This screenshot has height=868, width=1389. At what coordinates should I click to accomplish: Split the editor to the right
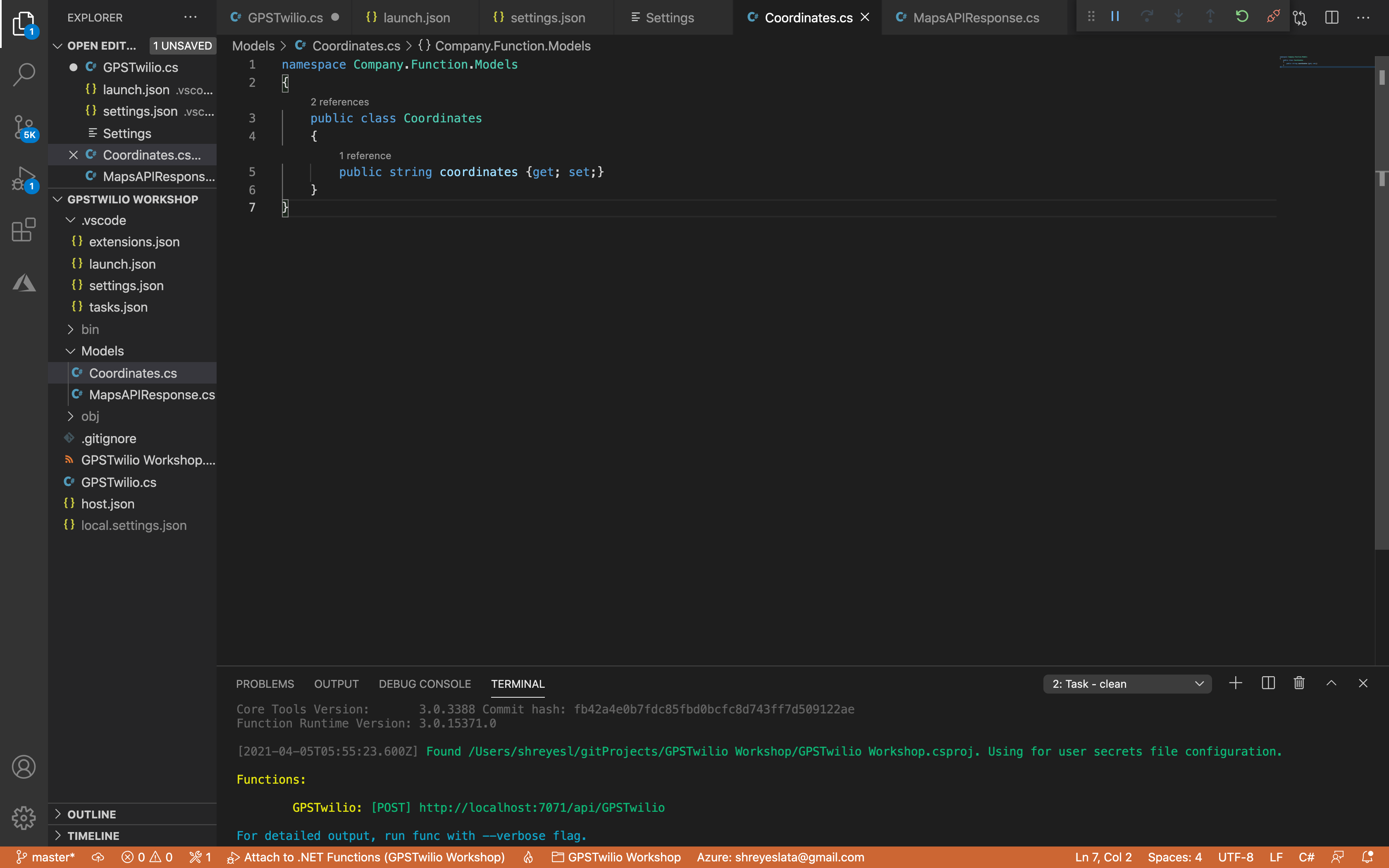coord(1332,18)
